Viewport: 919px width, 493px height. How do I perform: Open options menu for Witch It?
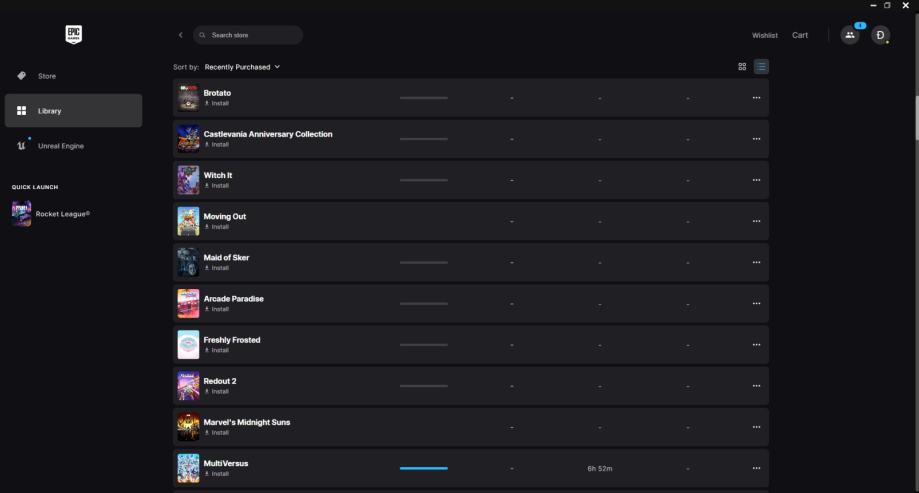point(756,180)
